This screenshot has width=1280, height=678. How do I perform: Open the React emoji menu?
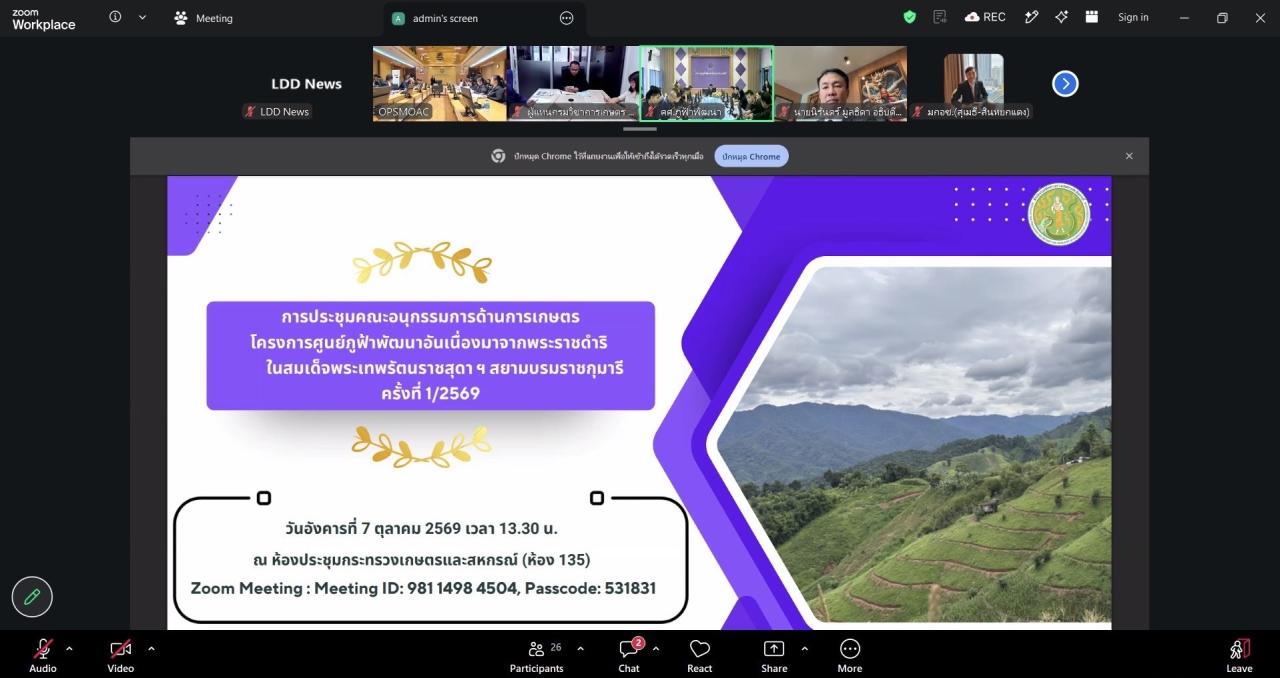[700, 656]
